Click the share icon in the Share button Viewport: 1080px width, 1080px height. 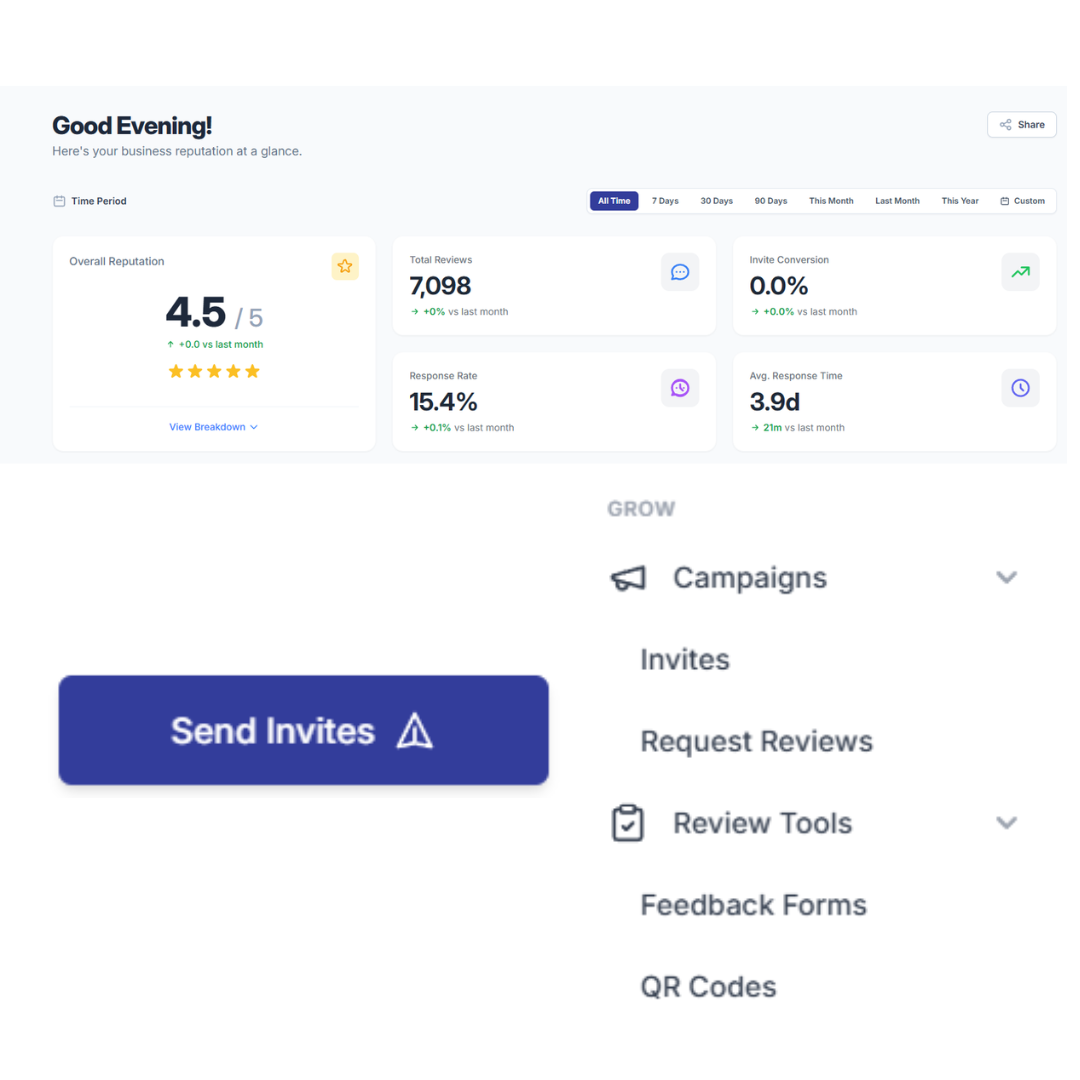(1007, 124)
